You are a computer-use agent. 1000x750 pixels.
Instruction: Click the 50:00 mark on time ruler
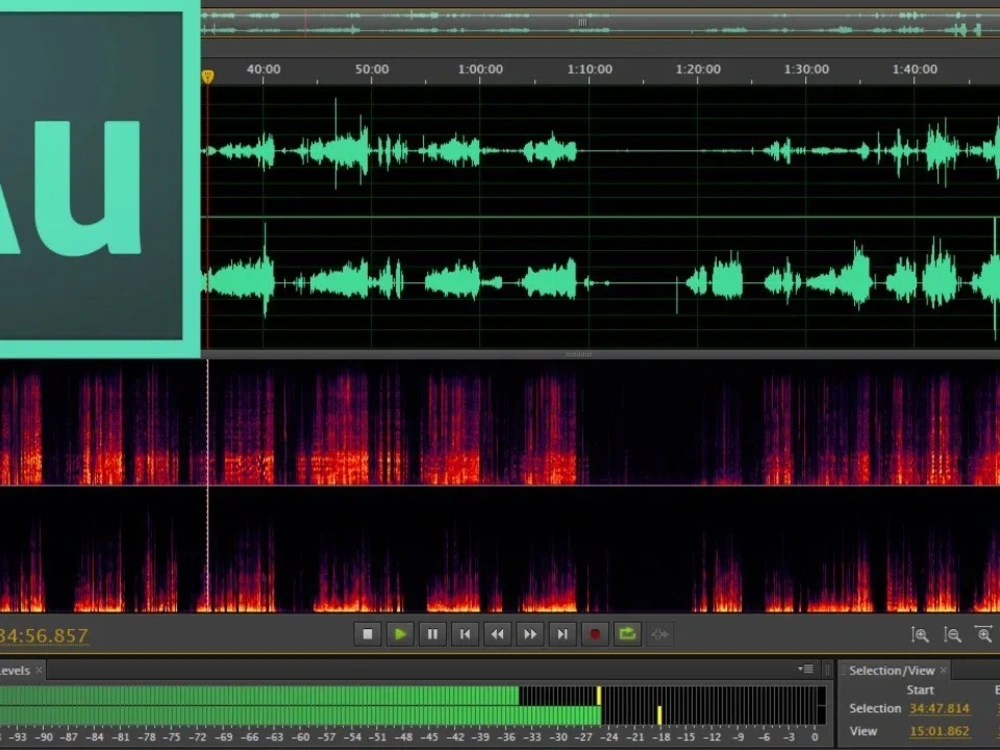tap(372, 69)
